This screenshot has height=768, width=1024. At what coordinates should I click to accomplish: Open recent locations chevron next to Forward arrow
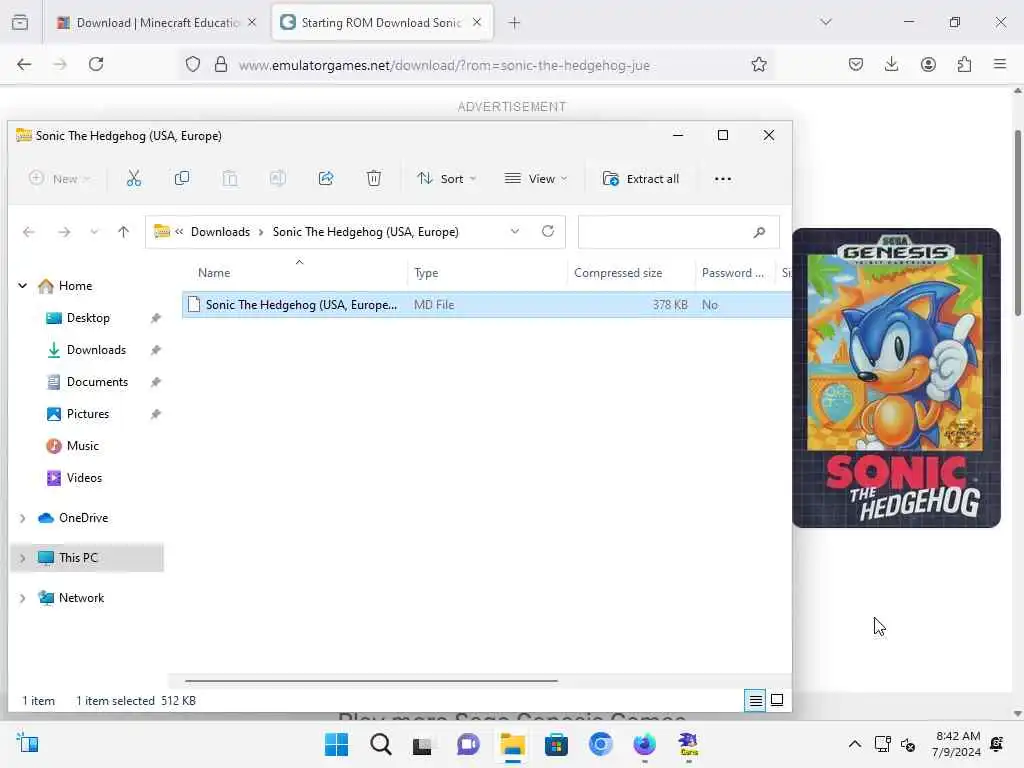94,232
